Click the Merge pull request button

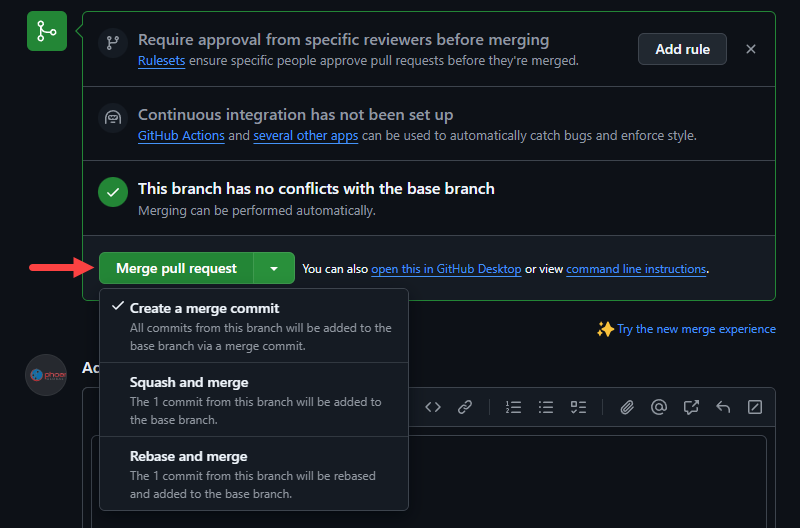[176, 268]
